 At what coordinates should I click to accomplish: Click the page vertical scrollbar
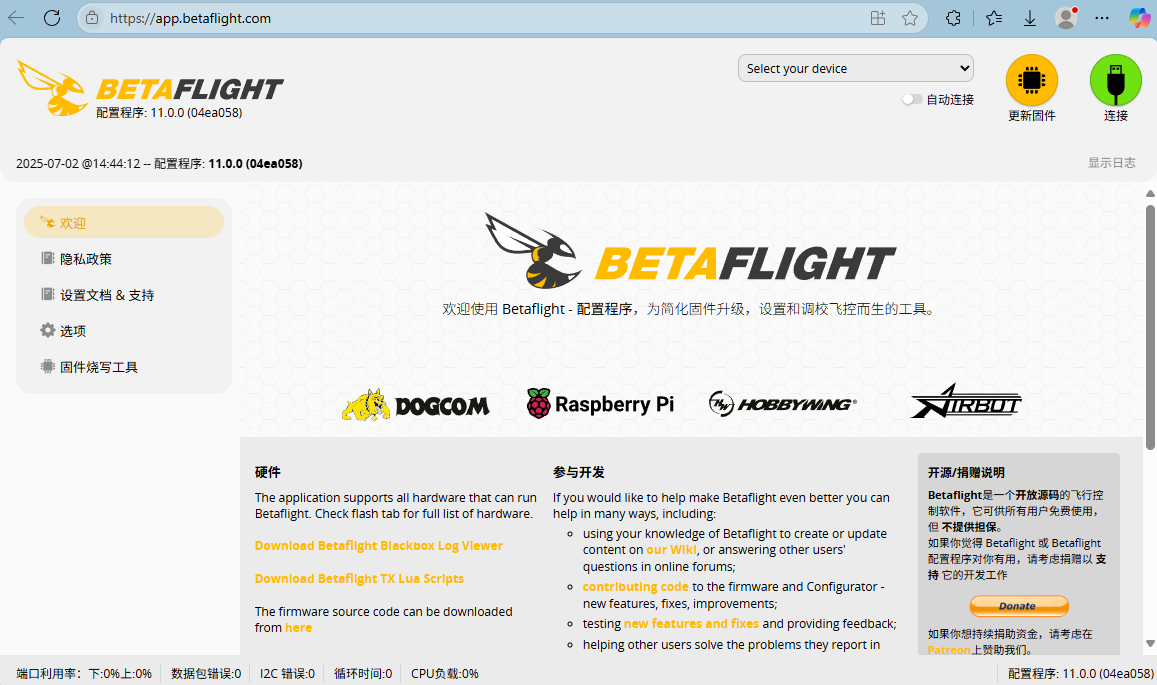1149,330
